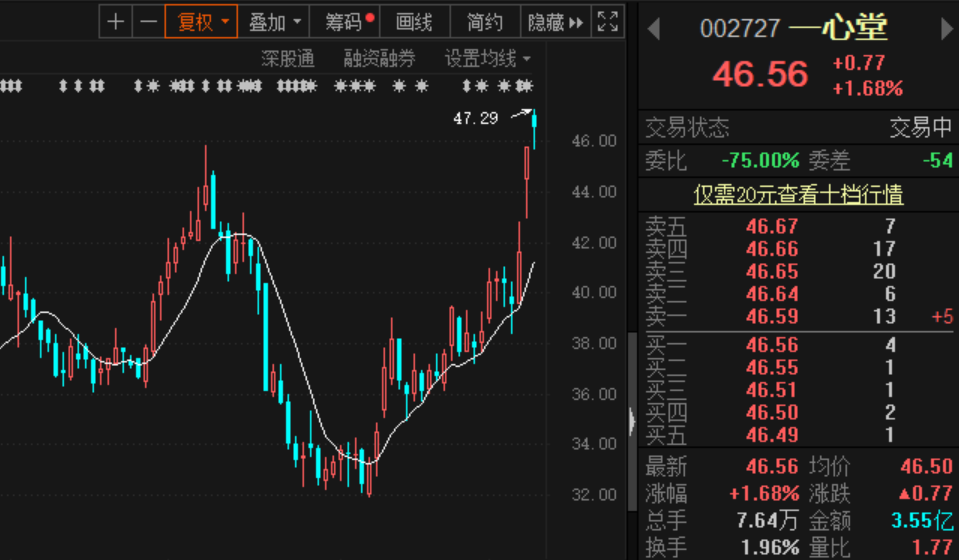Select the 画线 drawing tool
959x560 pixels.
click(414, 22)
